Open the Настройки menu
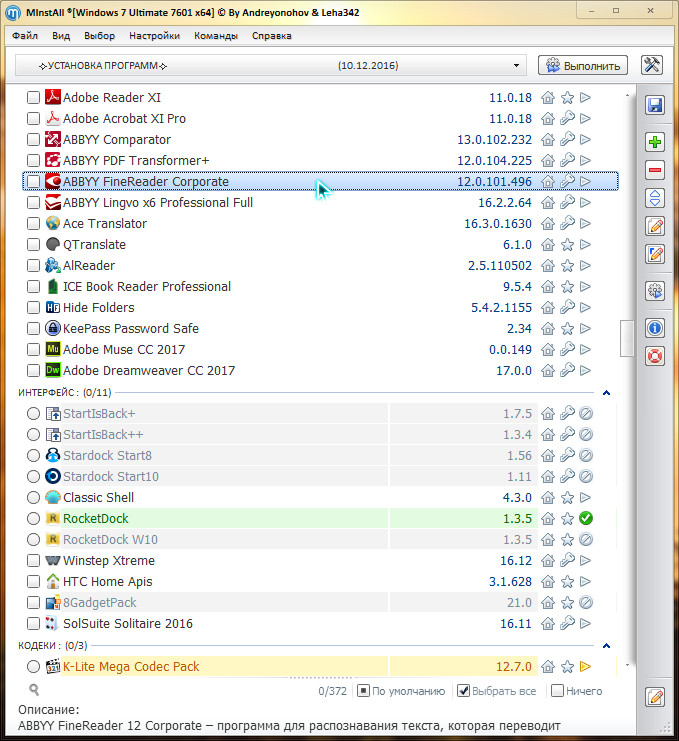 click(x=155, y=36)
